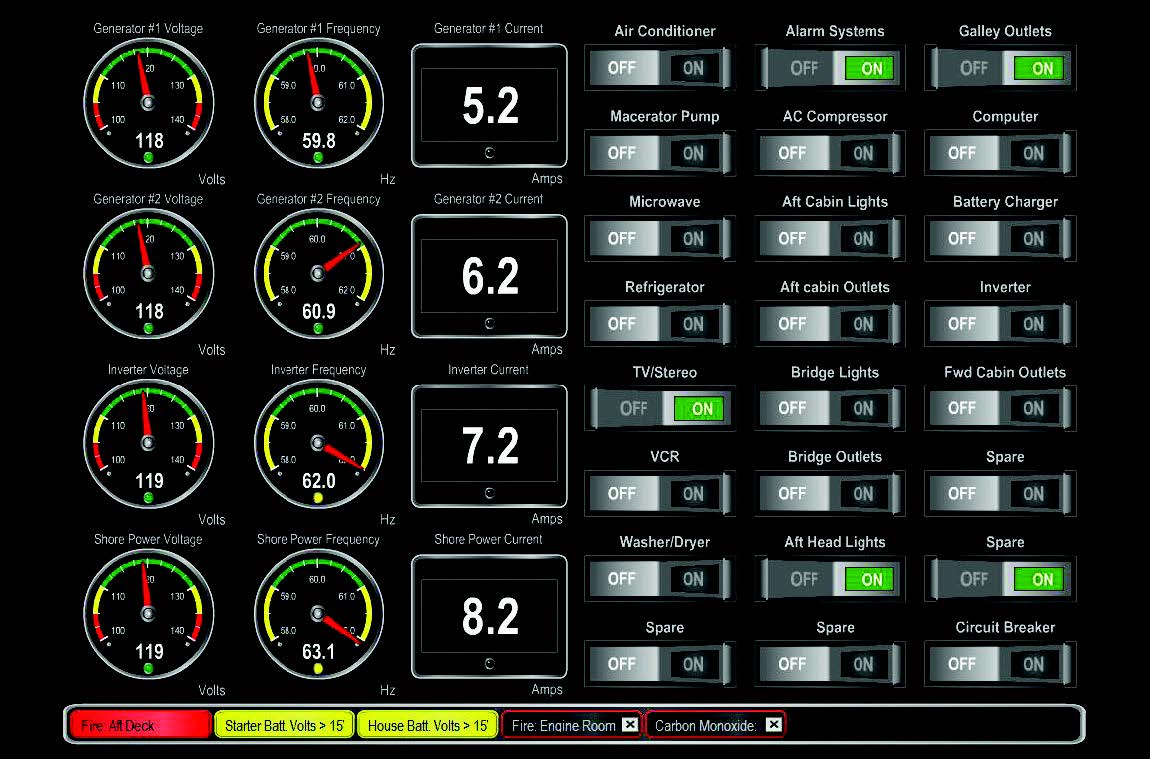Open the Shore Power Voltage gauge

[x=149, y=614]
